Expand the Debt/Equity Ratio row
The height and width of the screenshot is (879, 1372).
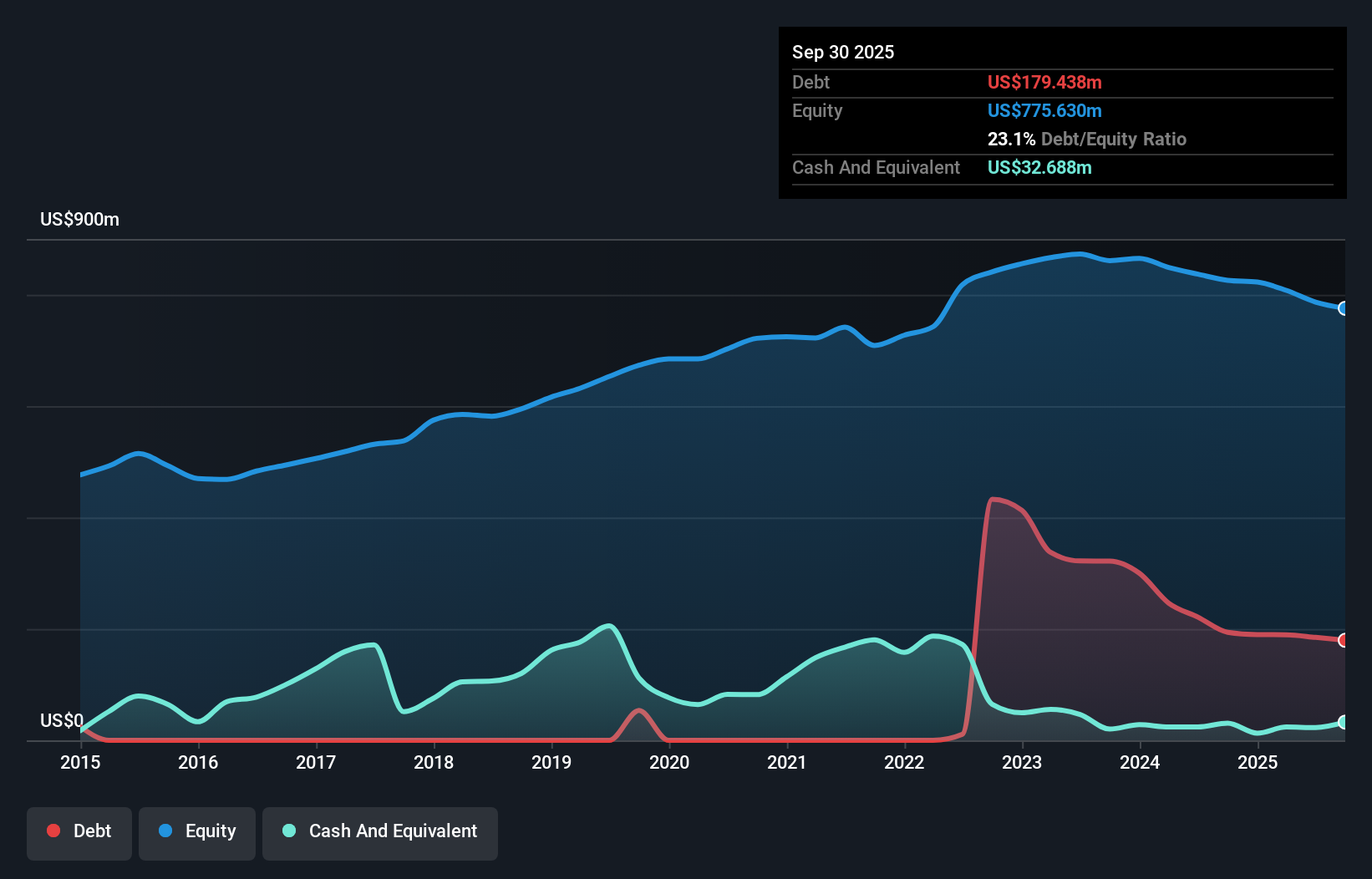click(x=1086, y=139)
